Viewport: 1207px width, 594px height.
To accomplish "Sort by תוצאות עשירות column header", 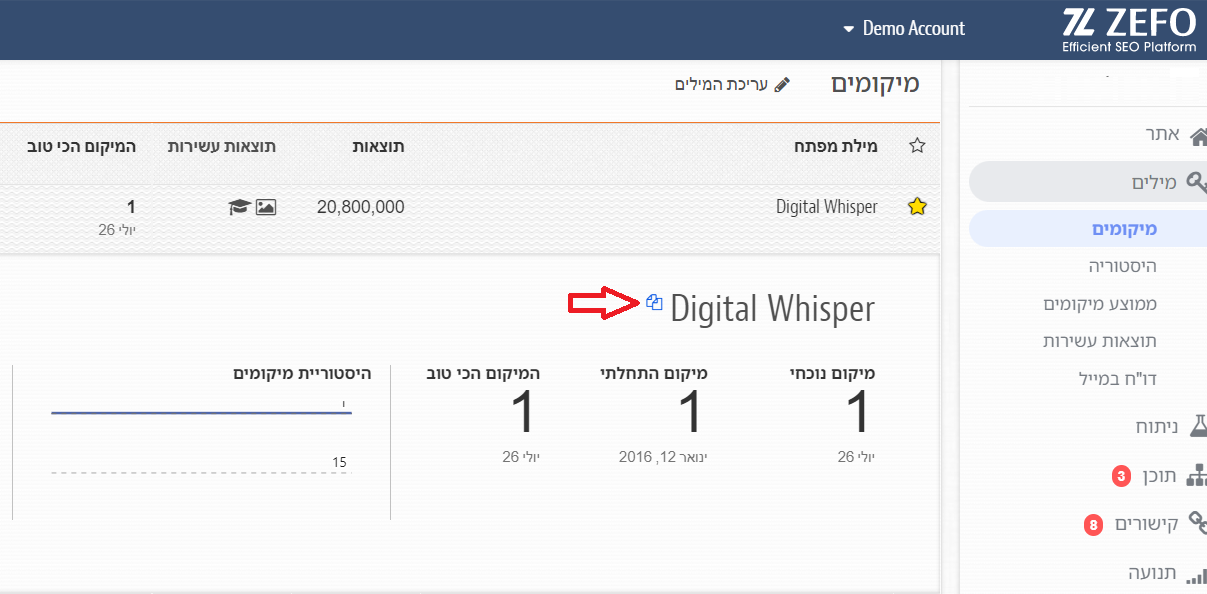I will (221, 146).
